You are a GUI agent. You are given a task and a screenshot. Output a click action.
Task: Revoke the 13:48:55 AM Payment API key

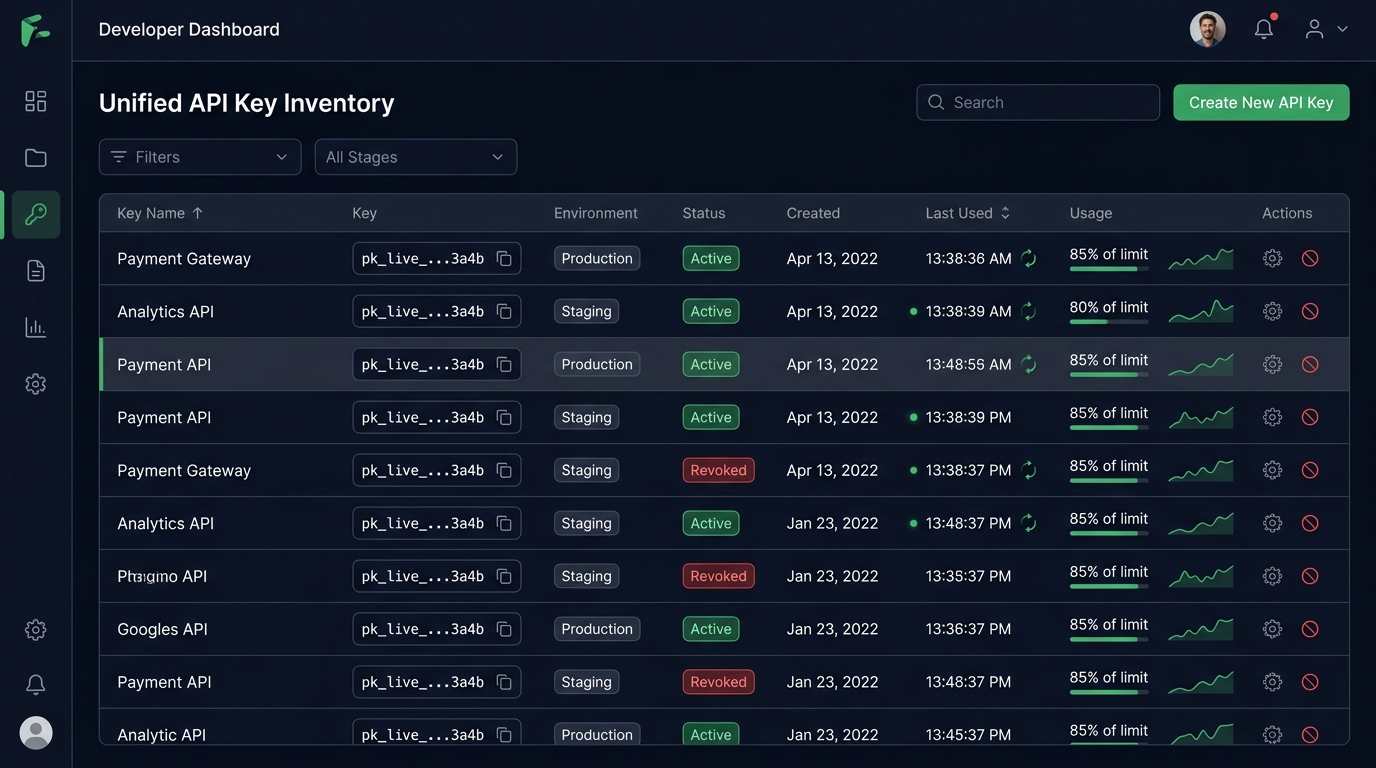tap(1310, 364)
